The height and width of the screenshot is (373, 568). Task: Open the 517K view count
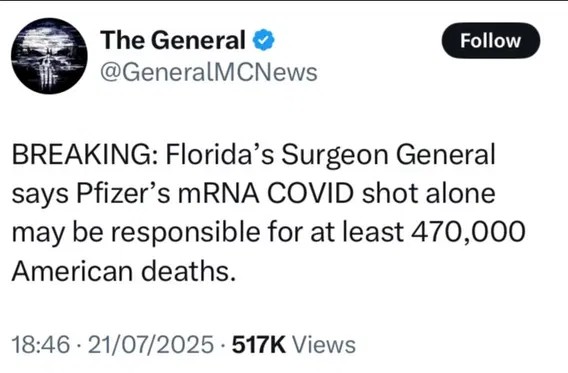click(x=259, y=344)
